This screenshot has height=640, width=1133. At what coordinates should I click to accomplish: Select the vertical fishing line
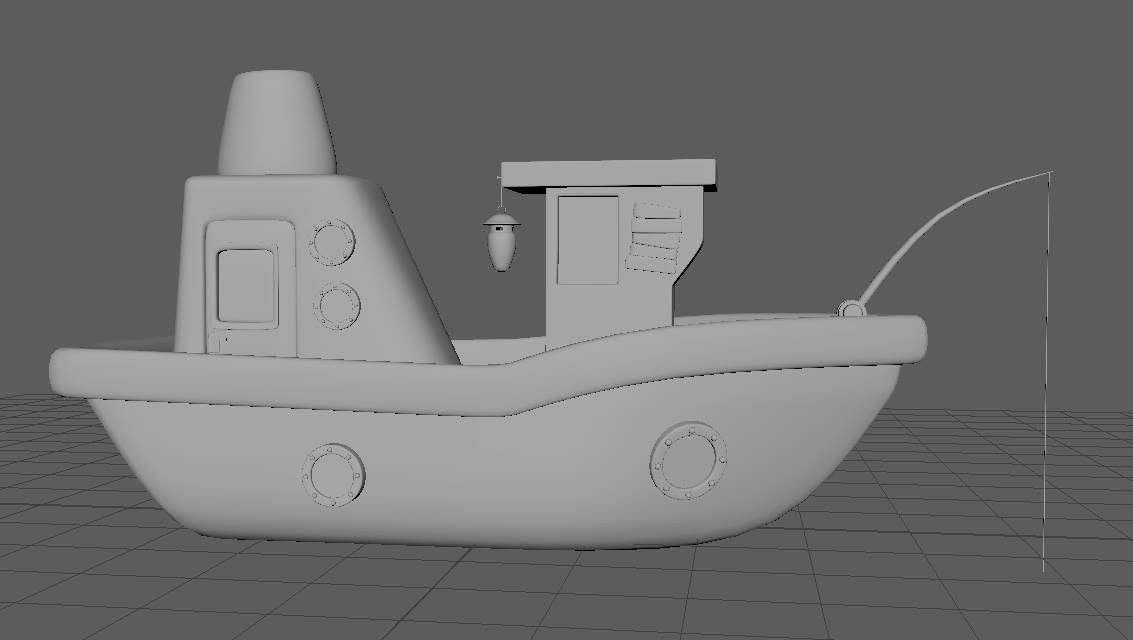[x=1047, y=372]
